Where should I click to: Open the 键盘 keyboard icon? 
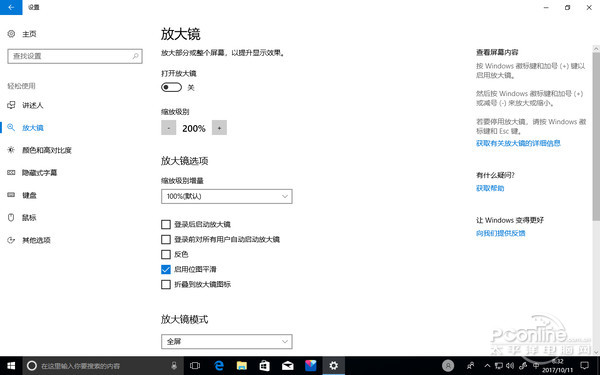[x=11, y=195]
